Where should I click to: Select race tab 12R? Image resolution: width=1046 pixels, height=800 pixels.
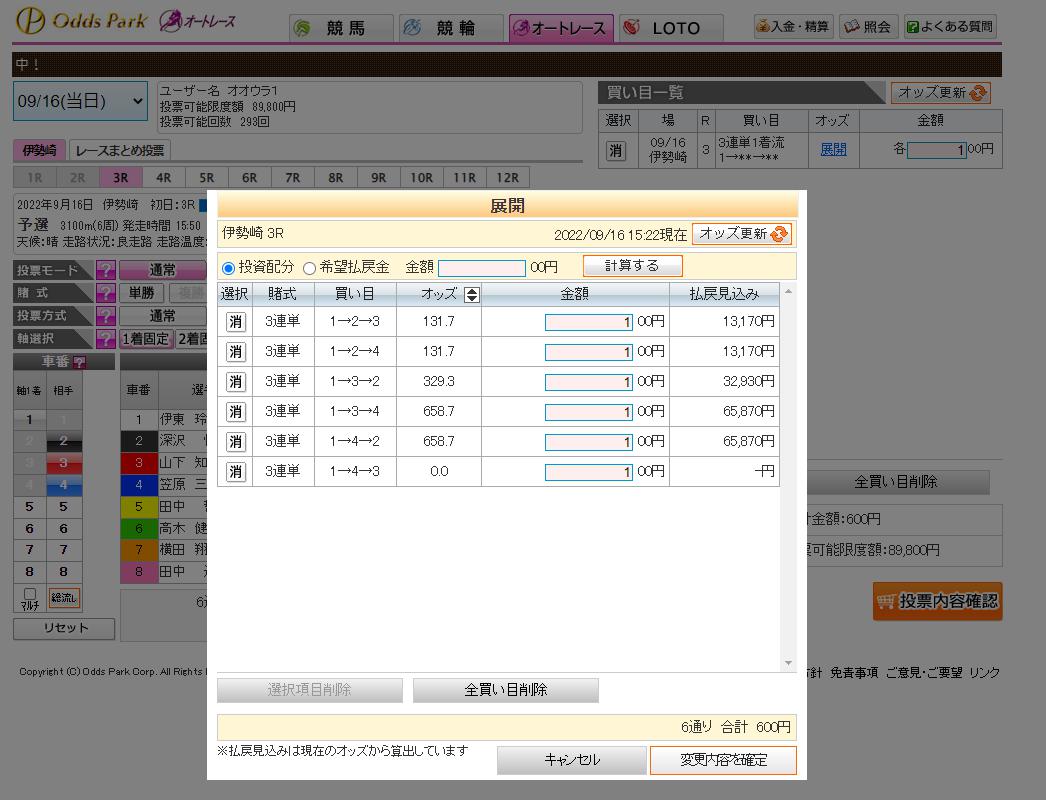508,177
